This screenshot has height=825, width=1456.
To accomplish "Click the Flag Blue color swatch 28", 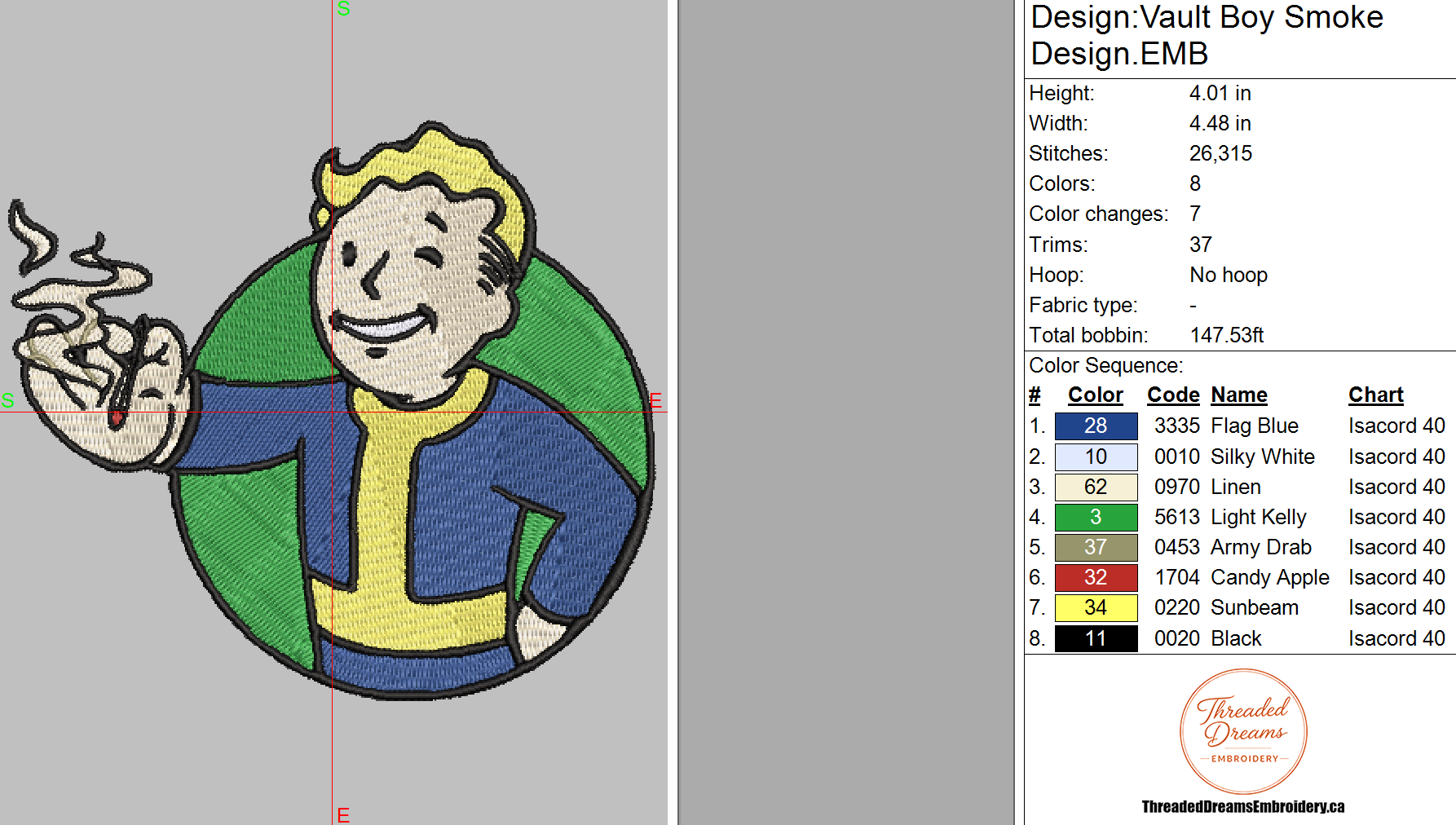I will [x=1096, y=426].
